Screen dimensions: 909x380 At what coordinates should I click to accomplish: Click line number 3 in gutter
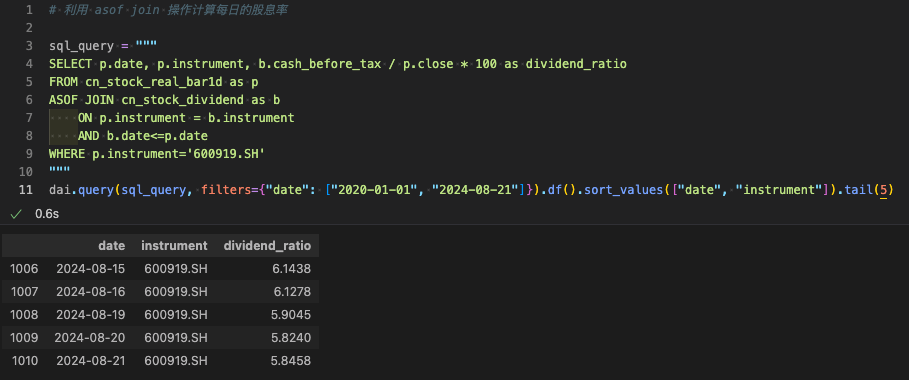(x=29, y=46)
